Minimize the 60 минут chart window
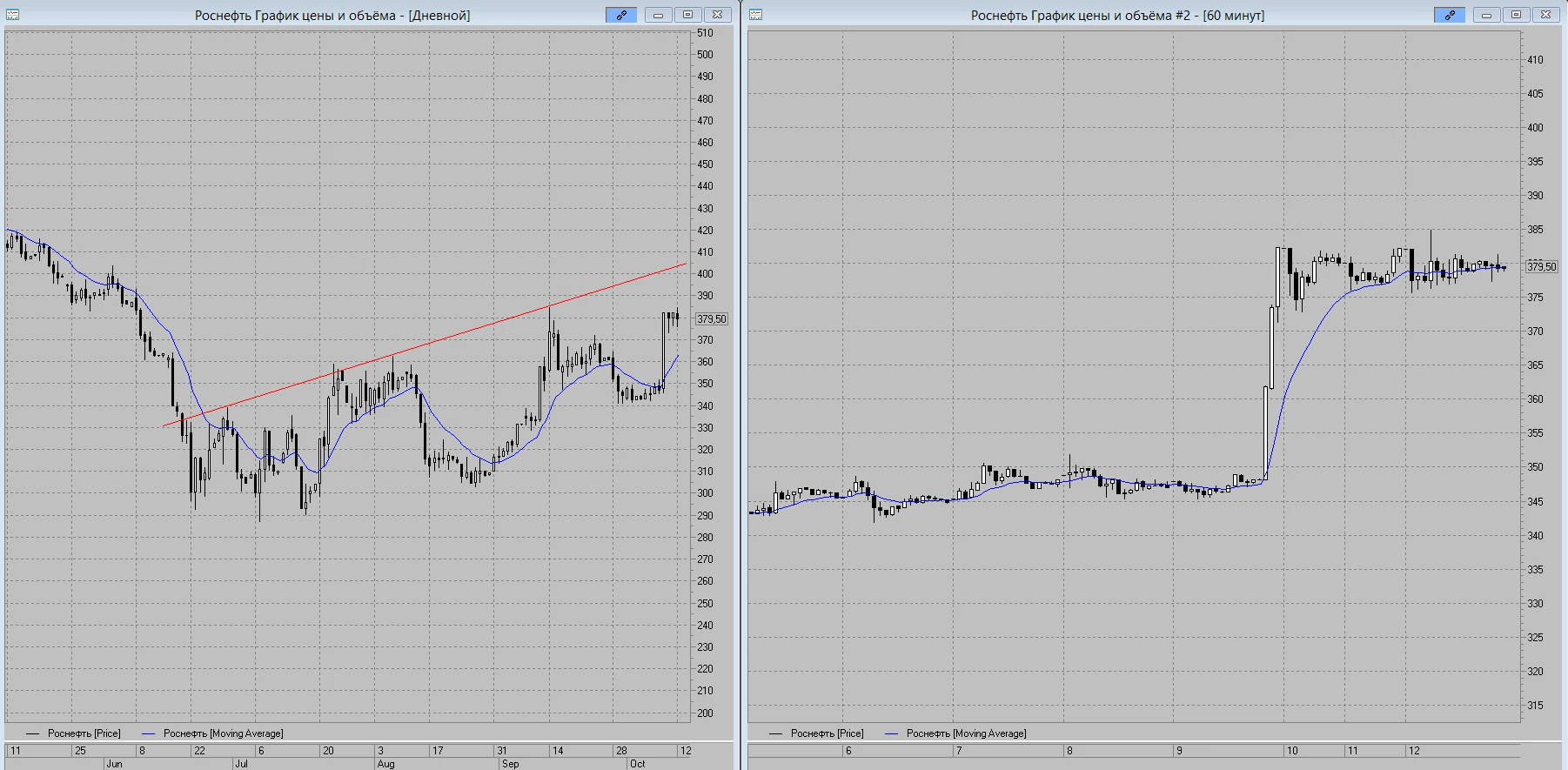This screenshot has height=770, width=1568. click(x=1486, y=15)
